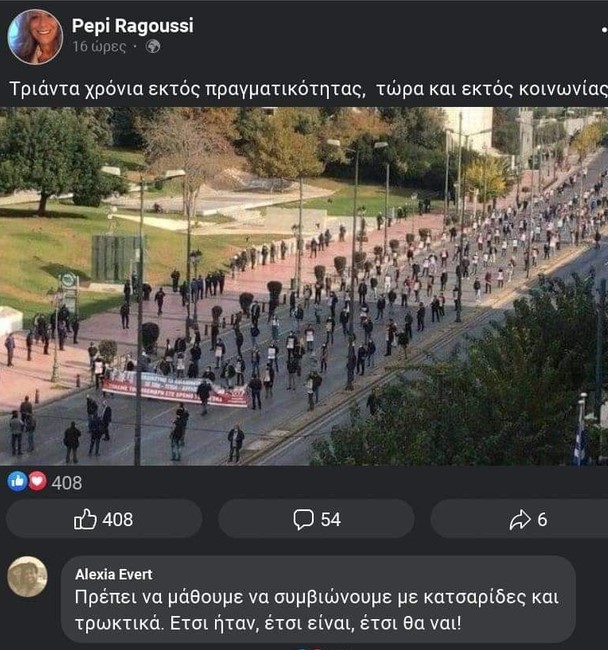
Task: Click the red heart reaction icon
Action: 37,482
